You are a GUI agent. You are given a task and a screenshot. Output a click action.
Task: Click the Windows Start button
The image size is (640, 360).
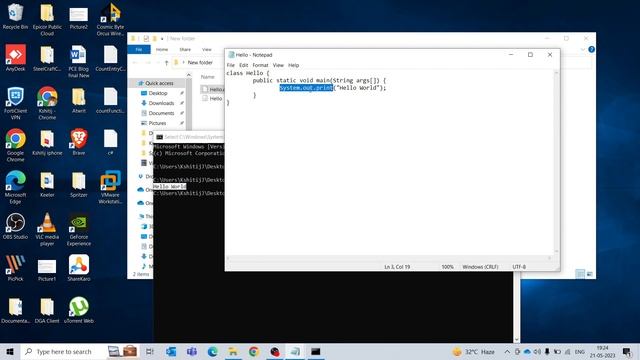10,351
